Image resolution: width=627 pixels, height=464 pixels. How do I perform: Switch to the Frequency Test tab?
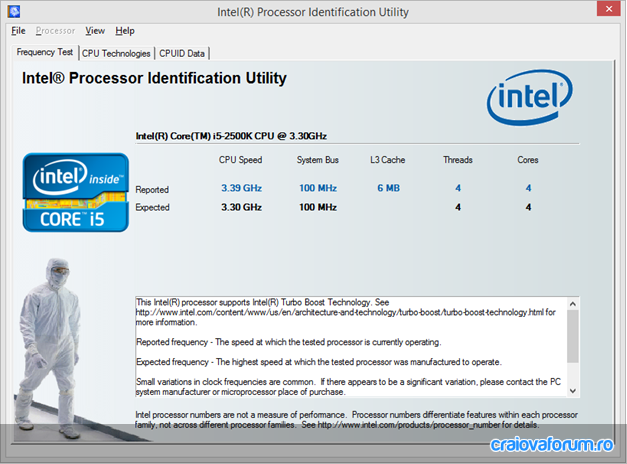pyautogui.click(x=44, y=52)
